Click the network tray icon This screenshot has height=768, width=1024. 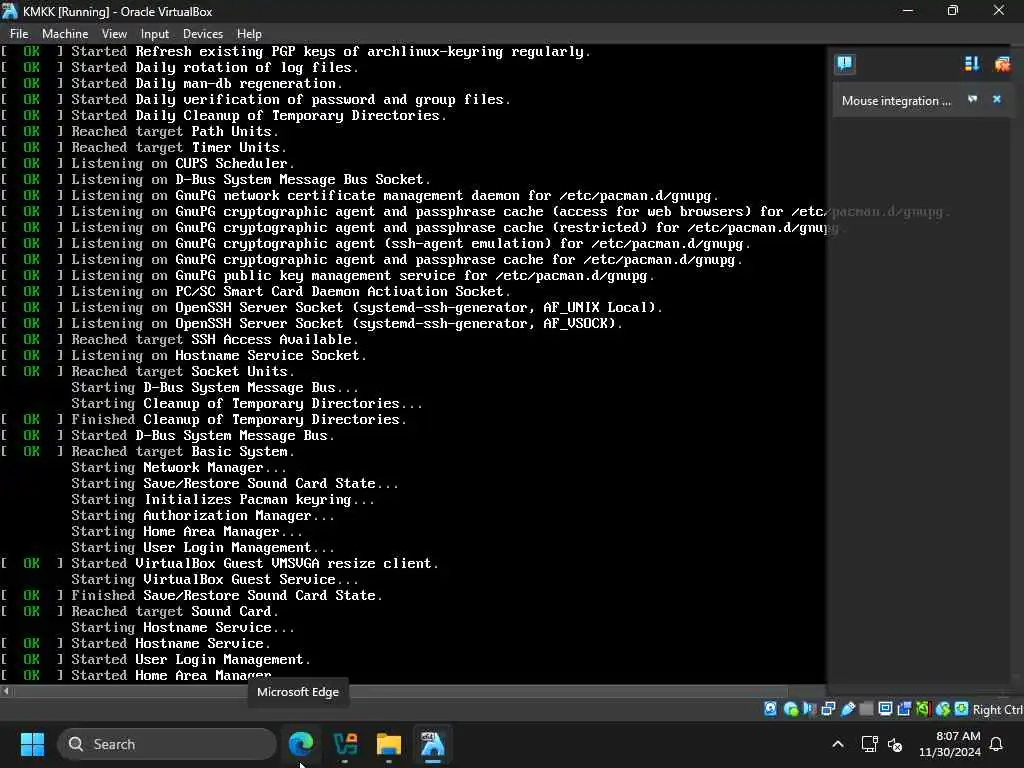(x=869, y=744)
